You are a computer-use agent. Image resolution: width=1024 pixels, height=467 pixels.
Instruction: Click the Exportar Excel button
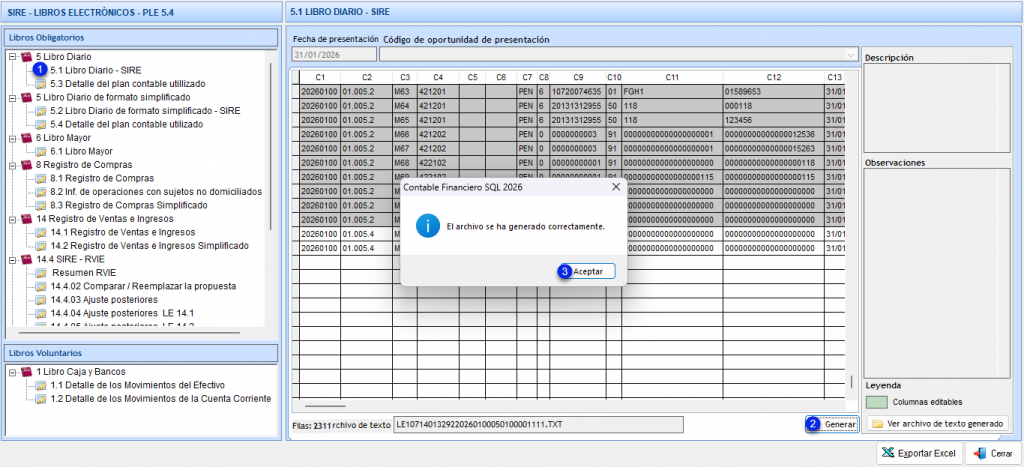point(918,453)
